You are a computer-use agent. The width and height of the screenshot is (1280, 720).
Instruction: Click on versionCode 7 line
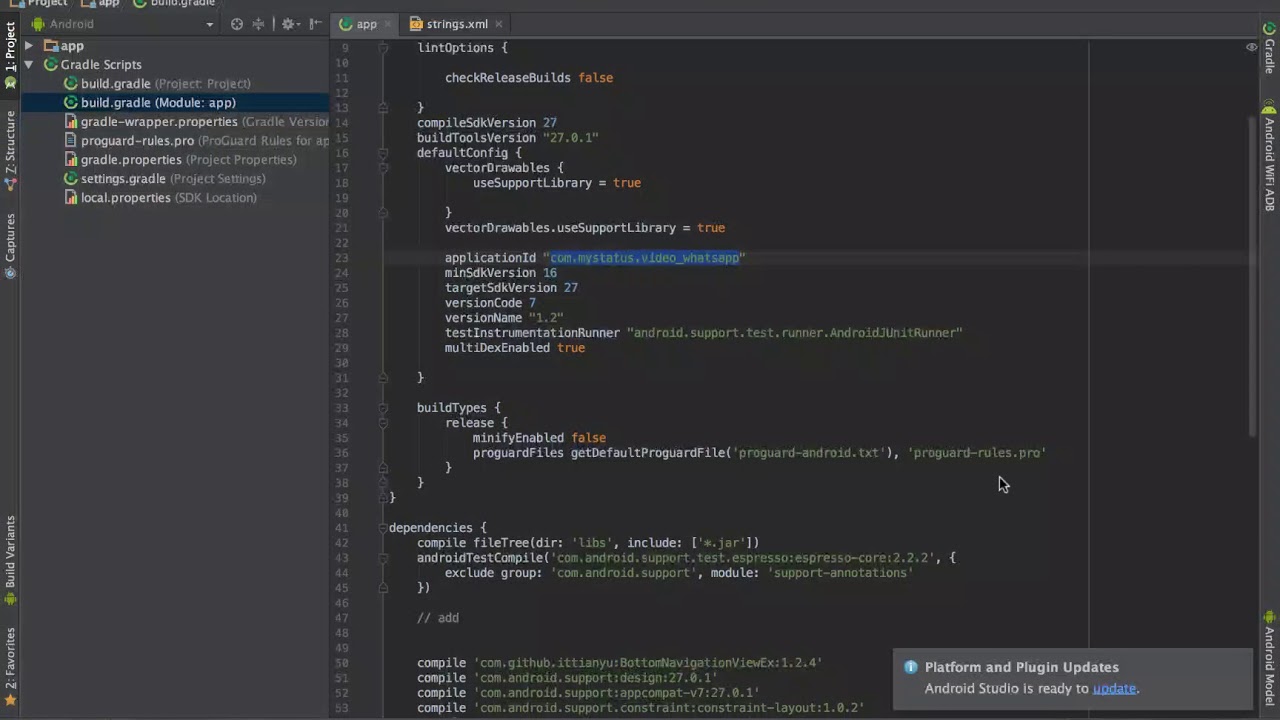[490, 303]
